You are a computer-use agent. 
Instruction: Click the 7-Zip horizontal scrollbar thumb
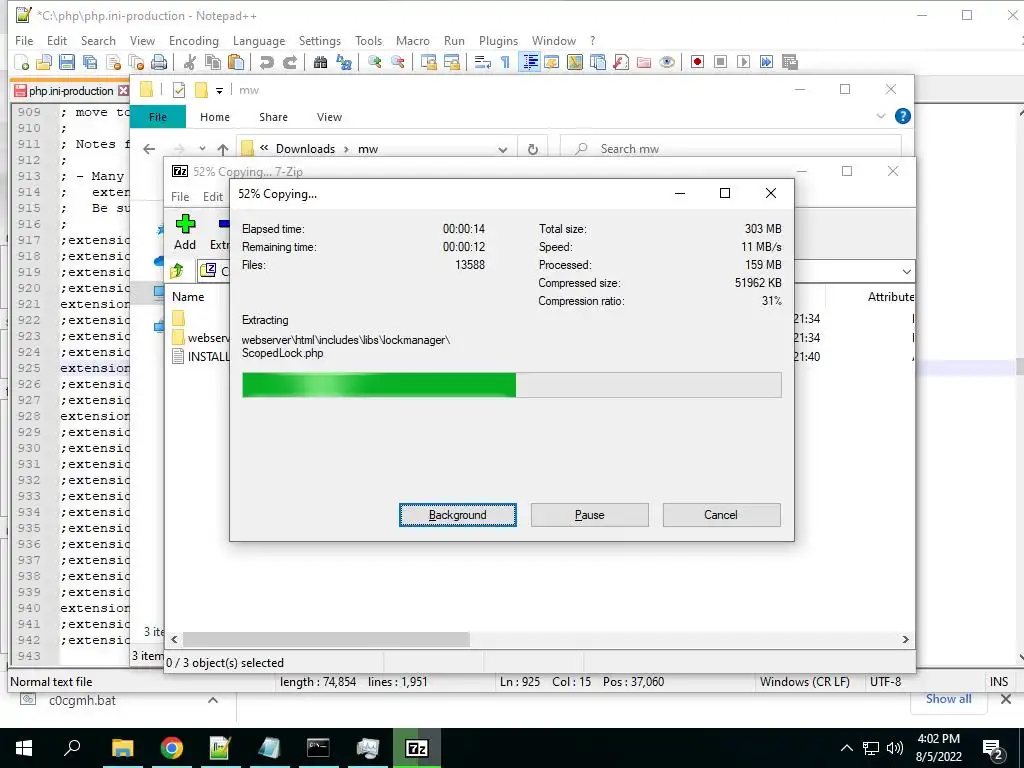[326, 639]
